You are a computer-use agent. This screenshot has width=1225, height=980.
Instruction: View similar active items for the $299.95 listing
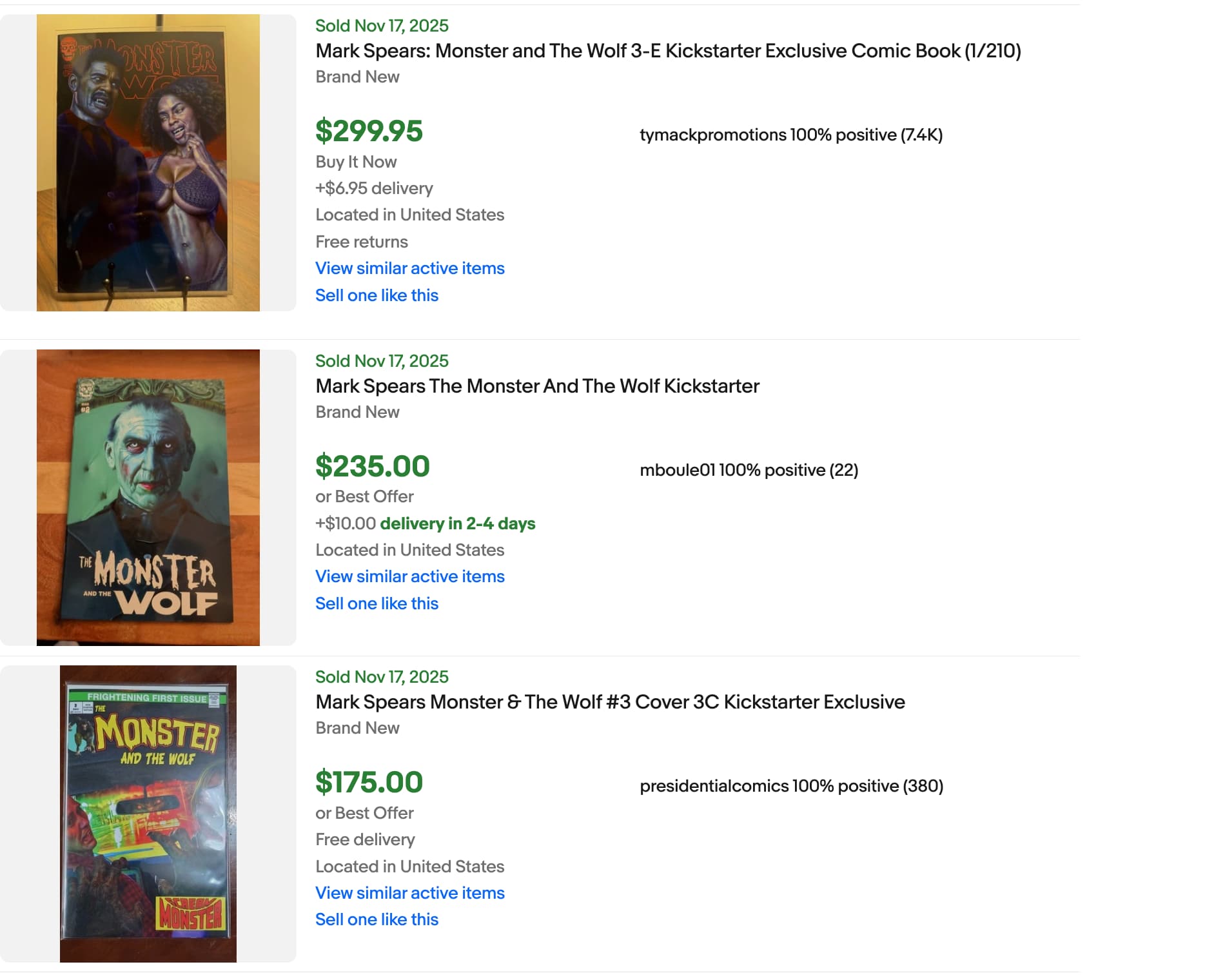click(x=409, y=268)
